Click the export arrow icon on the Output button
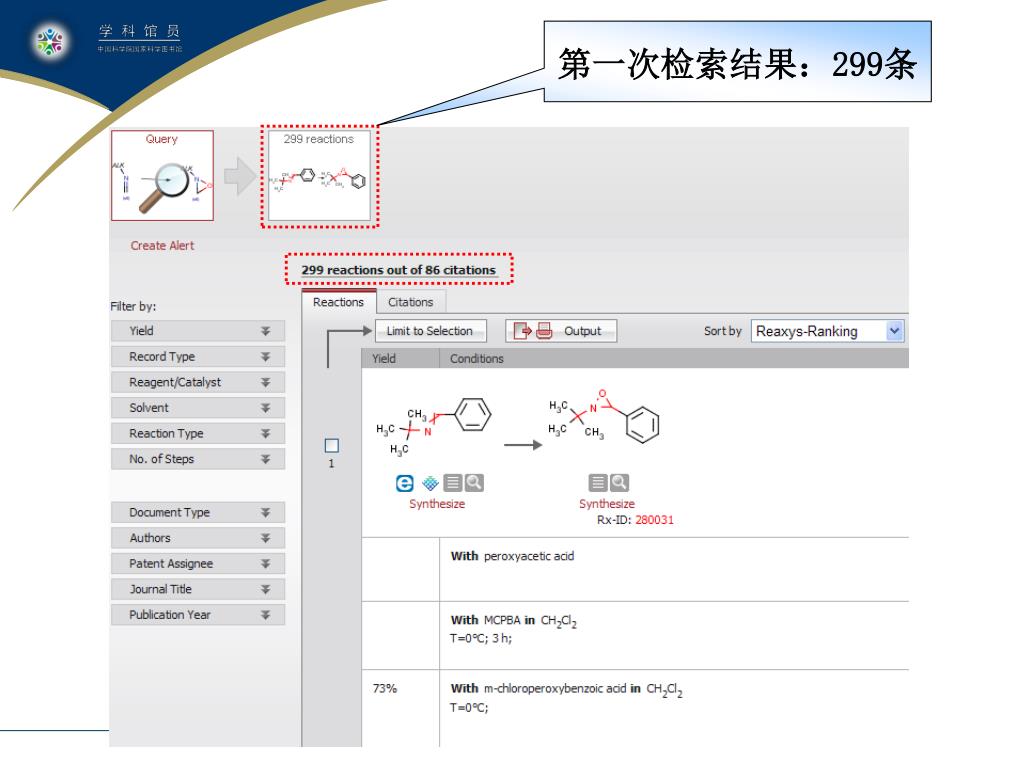This screenshot has width=1024, height=768. pyautogui.click(x=522, y=331)
